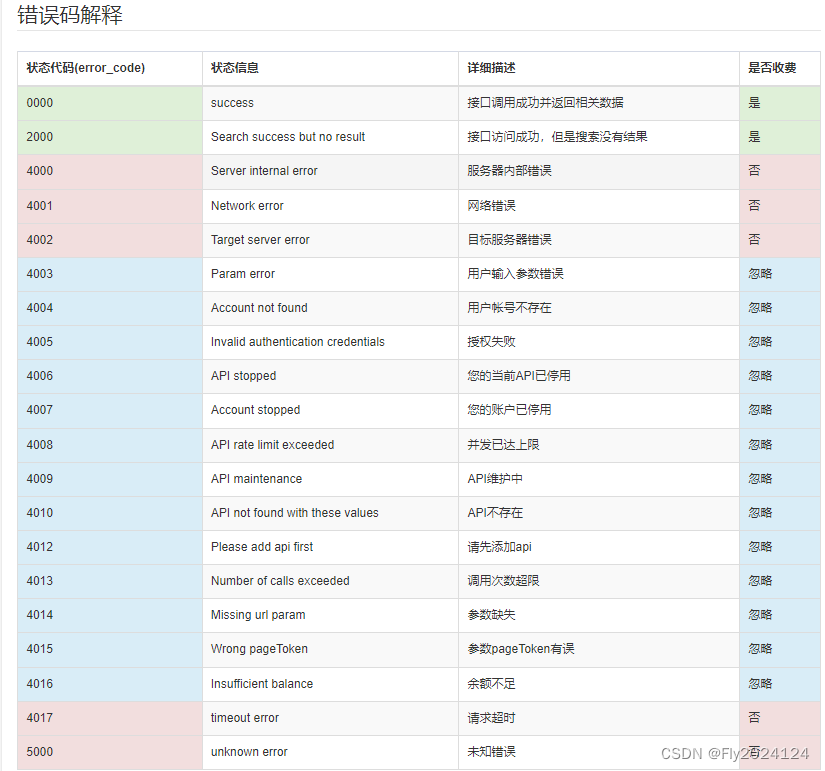Select error code 2000 cell

point(40,136)
